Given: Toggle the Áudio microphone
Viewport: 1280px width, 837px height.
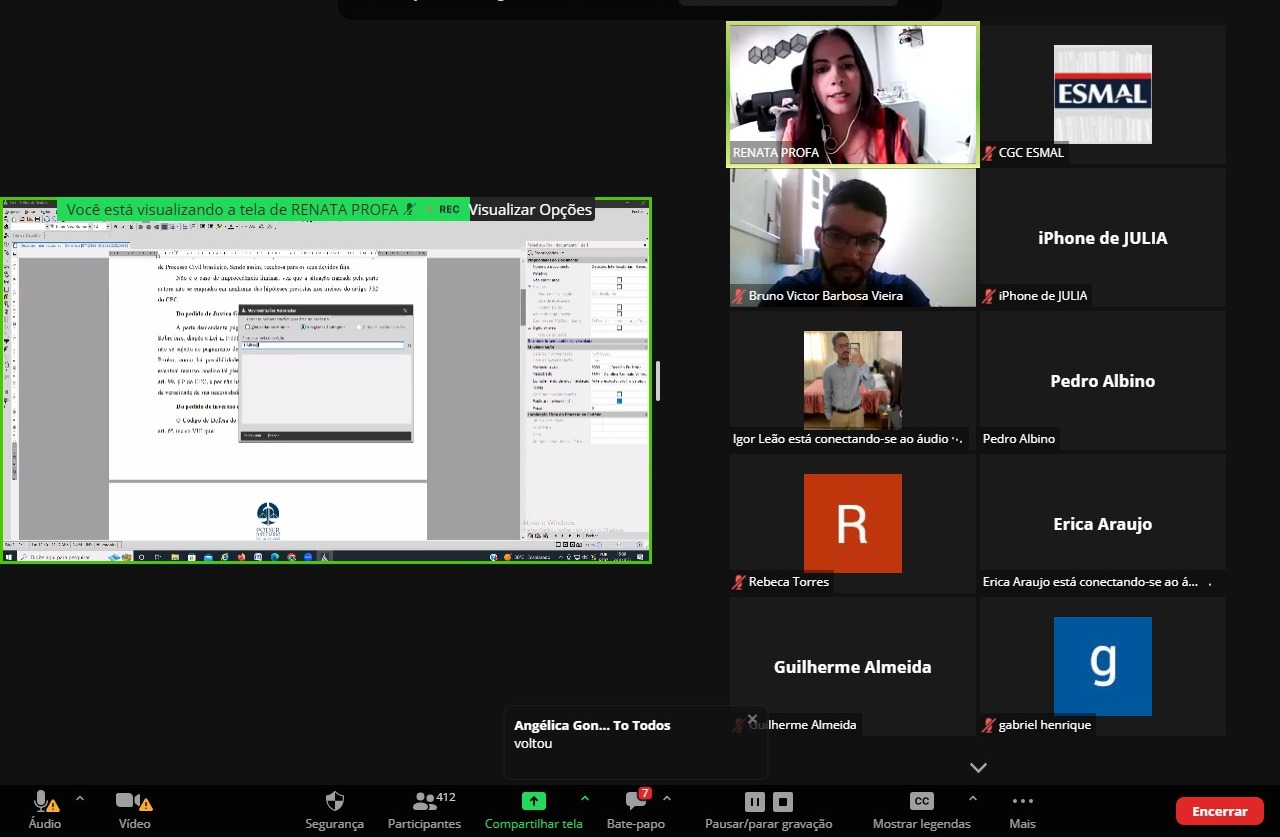Looking at the screenshot, I should 43,801.
